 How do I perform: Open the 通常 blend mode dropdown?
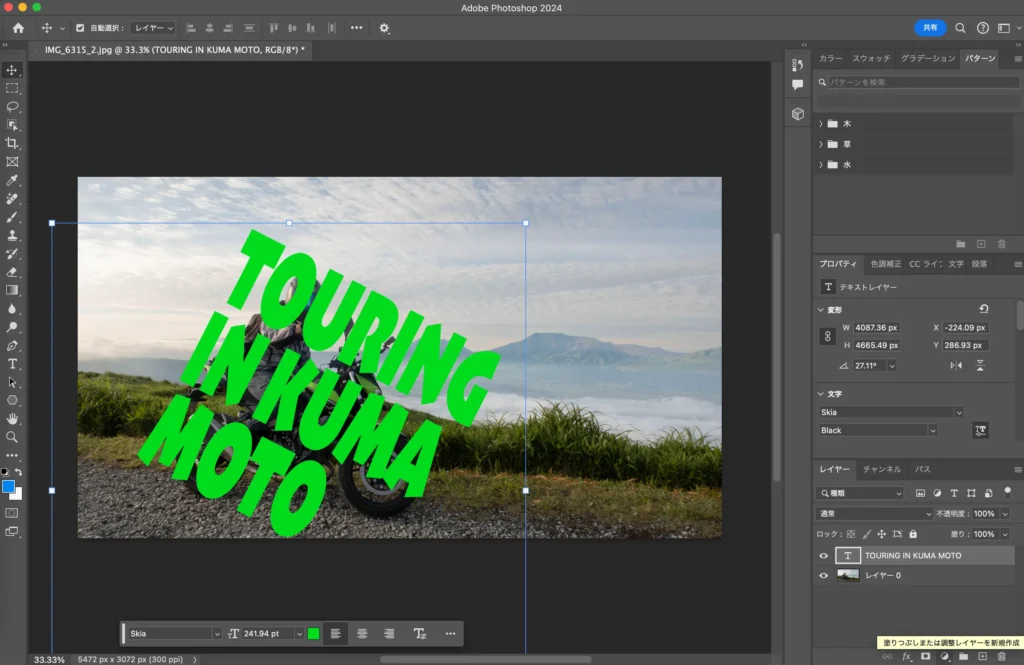[875, 513]
